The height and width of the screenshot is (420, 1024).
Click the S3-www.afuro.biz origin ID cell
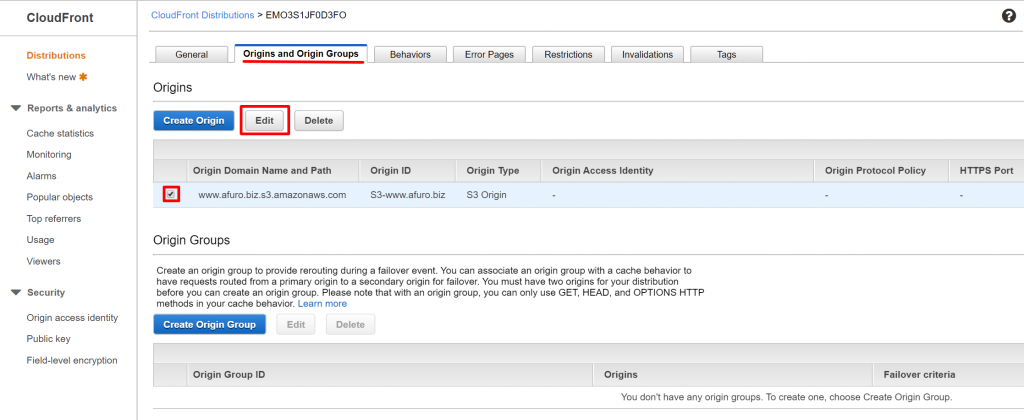click(408, 195)
